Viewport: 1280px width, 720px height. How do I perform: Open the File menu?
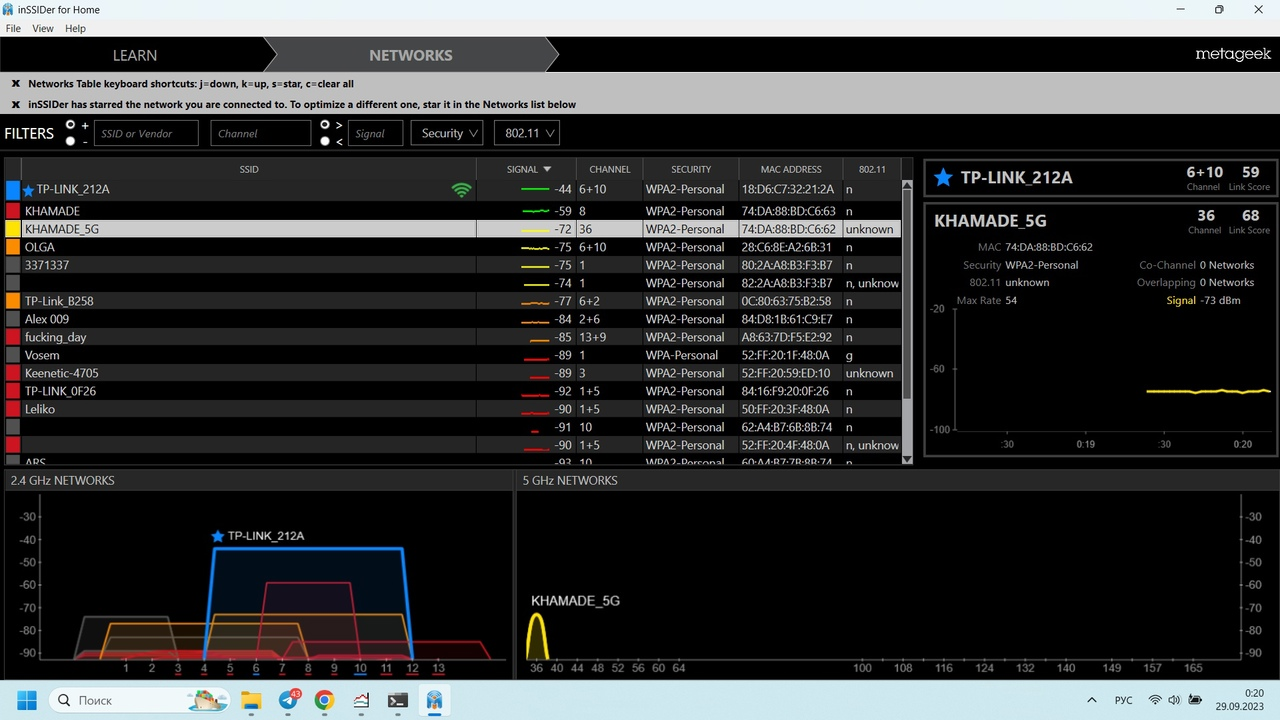pyautogui.click(x=13, y=29)
